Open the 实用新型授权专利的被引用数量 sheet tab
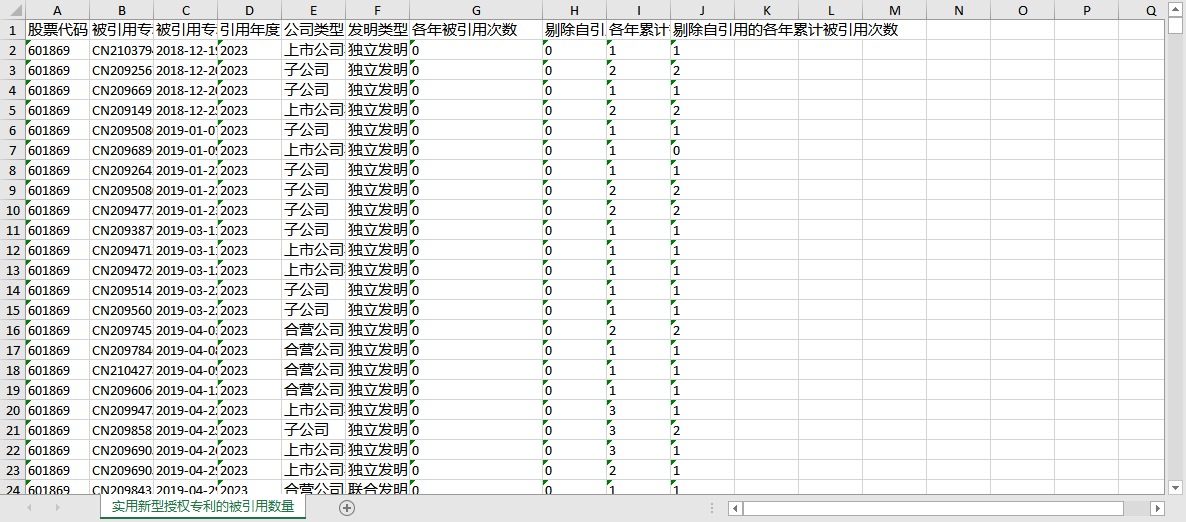The image size is (1186, 522). coord(203,507)
